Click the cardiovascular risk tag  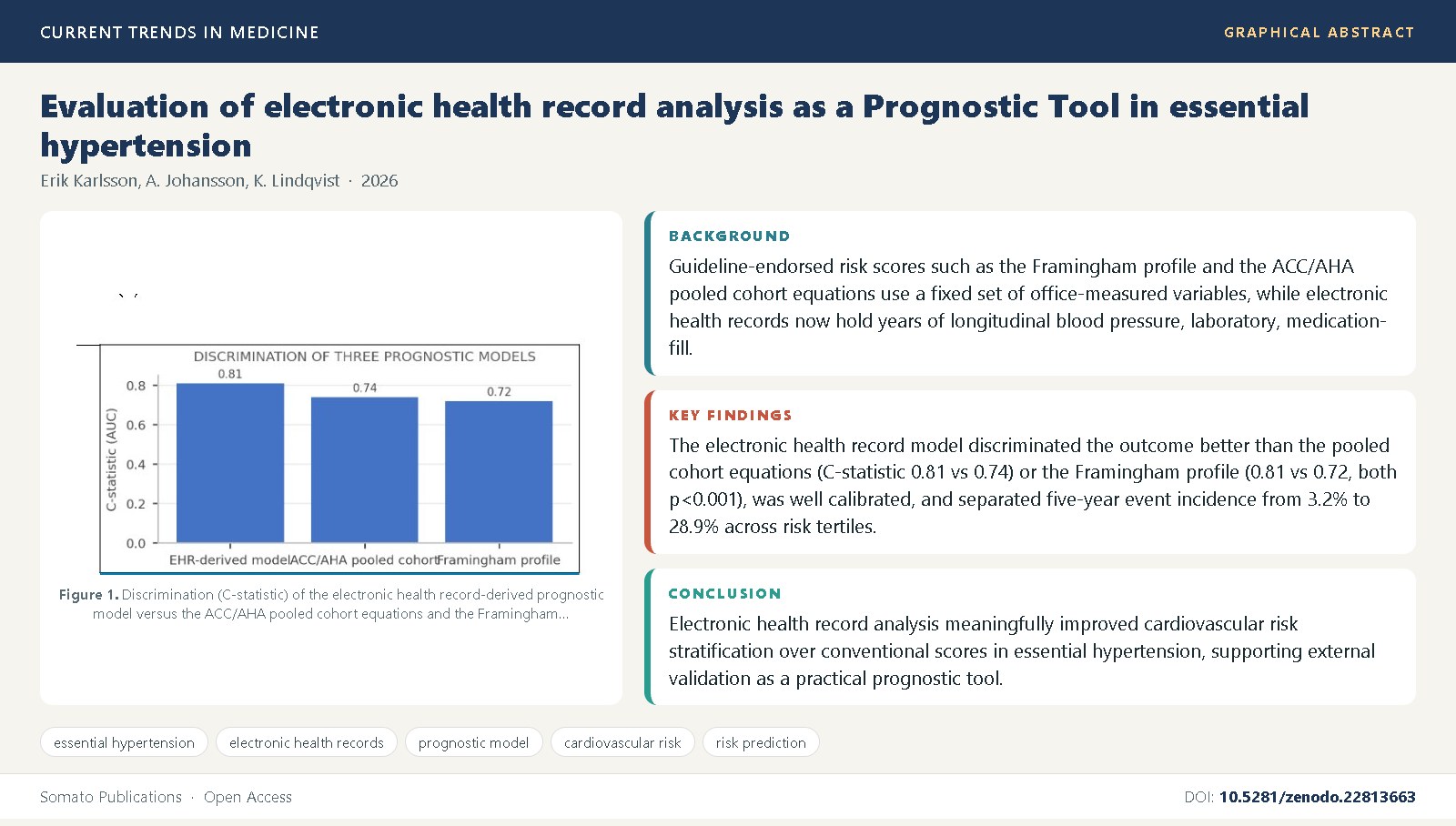(x=622, y=742)
